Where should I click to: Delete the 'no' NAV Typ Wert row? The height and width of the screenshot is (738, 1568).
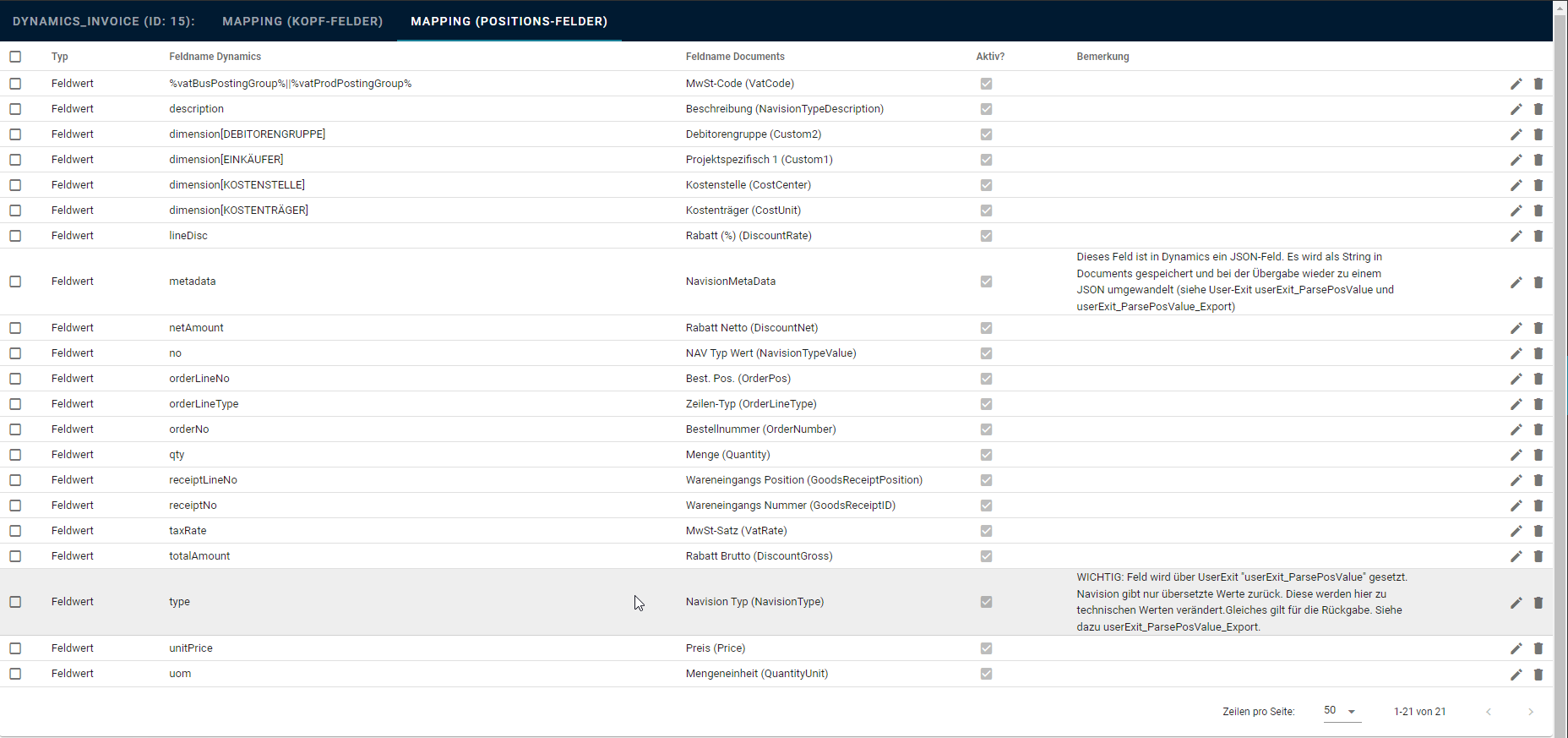pyautogui.click(x=1538, y=353)
